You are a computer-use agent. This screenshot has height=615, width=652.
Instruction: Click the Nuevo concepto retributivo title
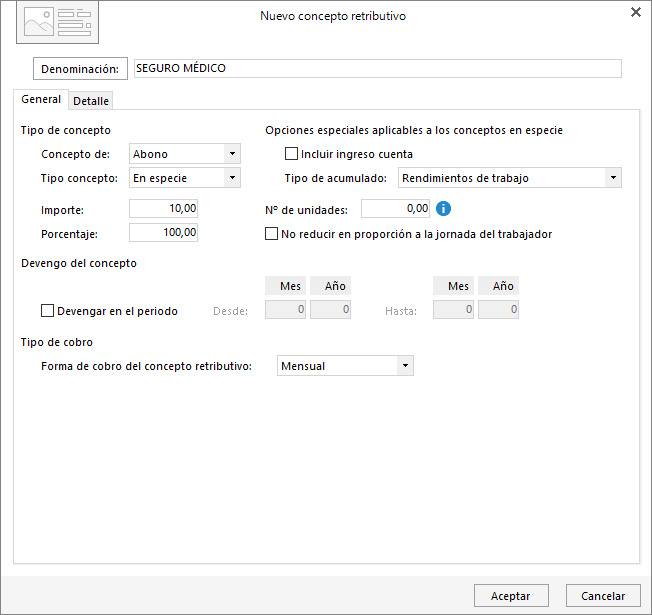click(333, 16)
